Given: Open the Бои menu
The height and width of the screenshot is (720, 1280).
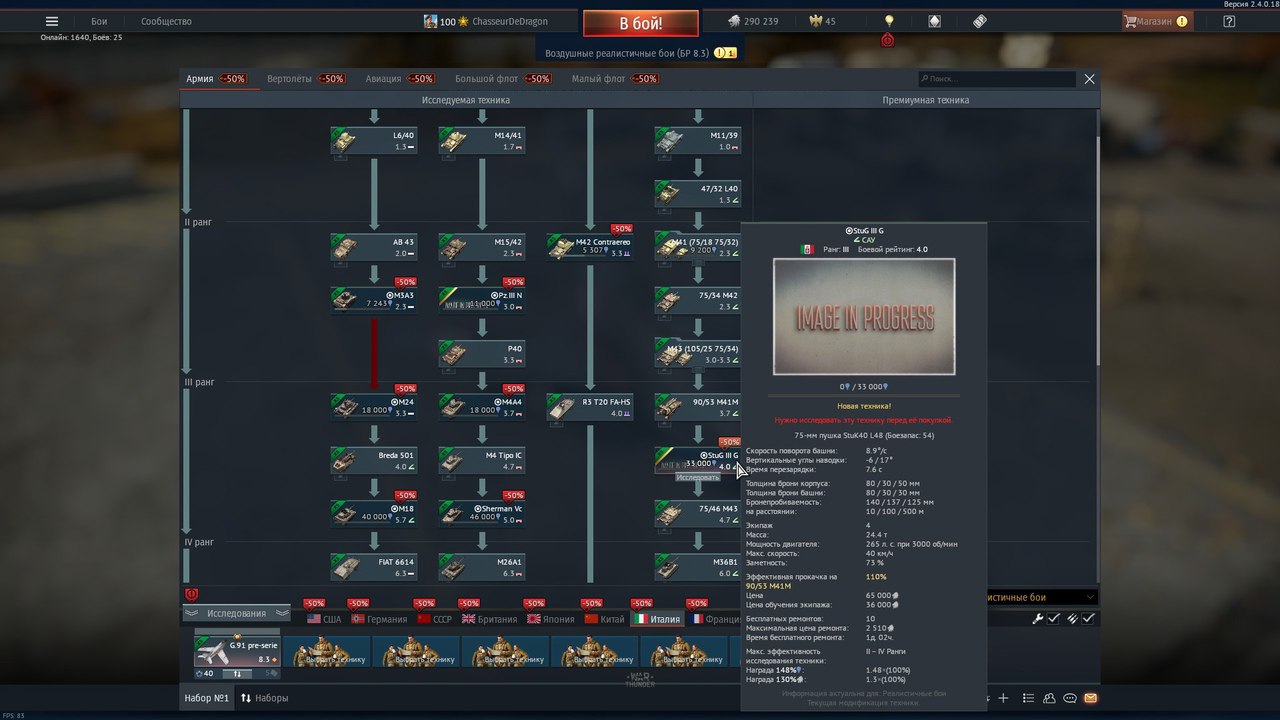Looking at the screenshot, I should click(99, 21).
